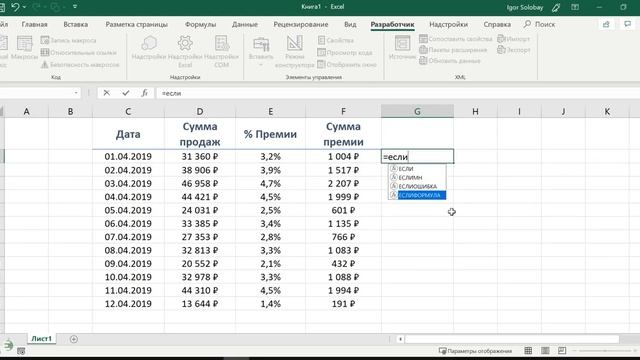
Task: Click the Дата header cell
Action: (x=128, y=134)
